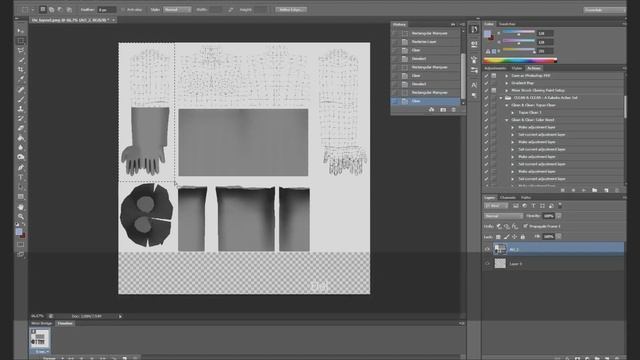Select frame 1 thumbnail in Timeline
Screen dimensions: 640x360
40,339
